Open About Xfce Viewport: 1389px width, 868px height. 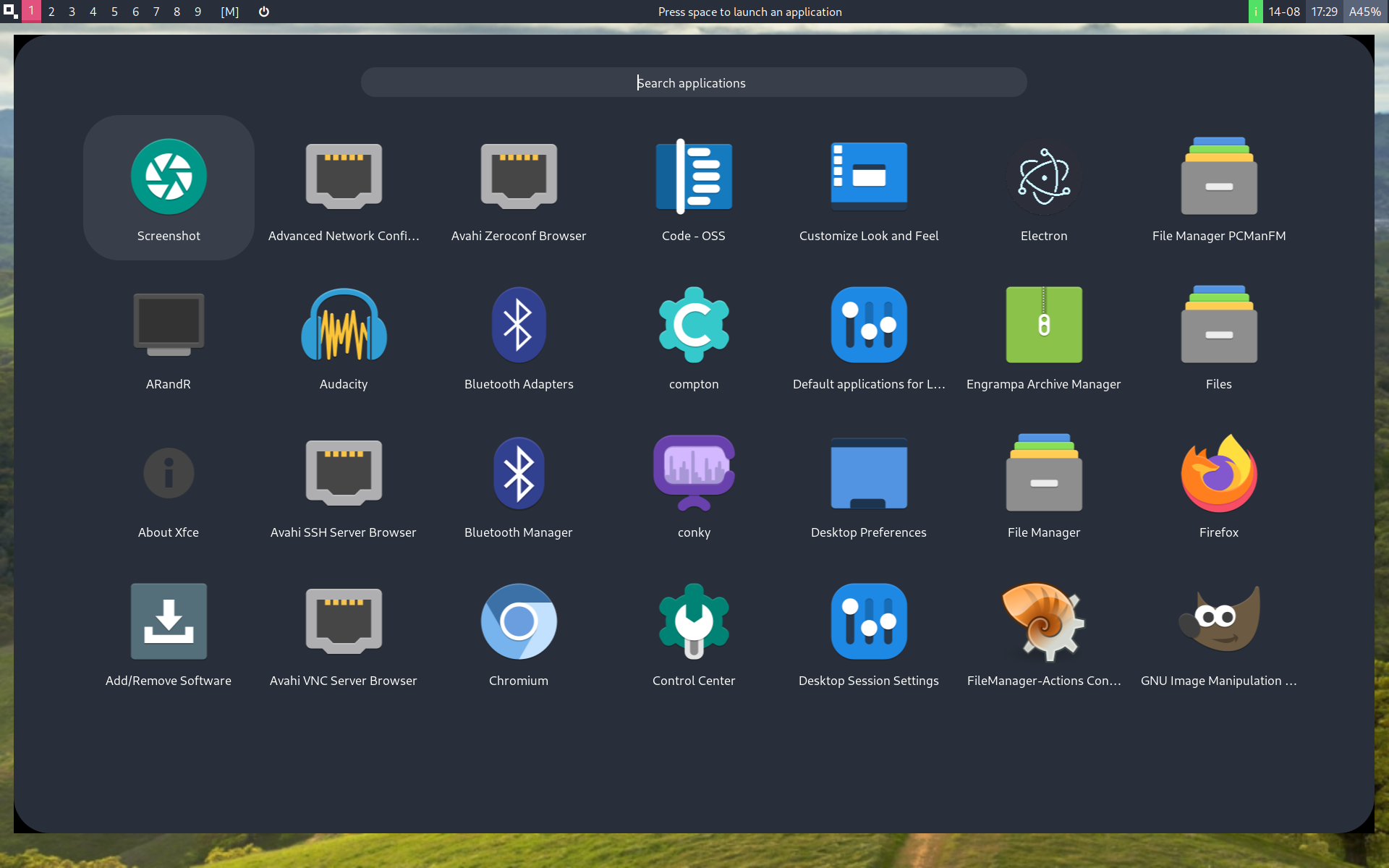169,485
